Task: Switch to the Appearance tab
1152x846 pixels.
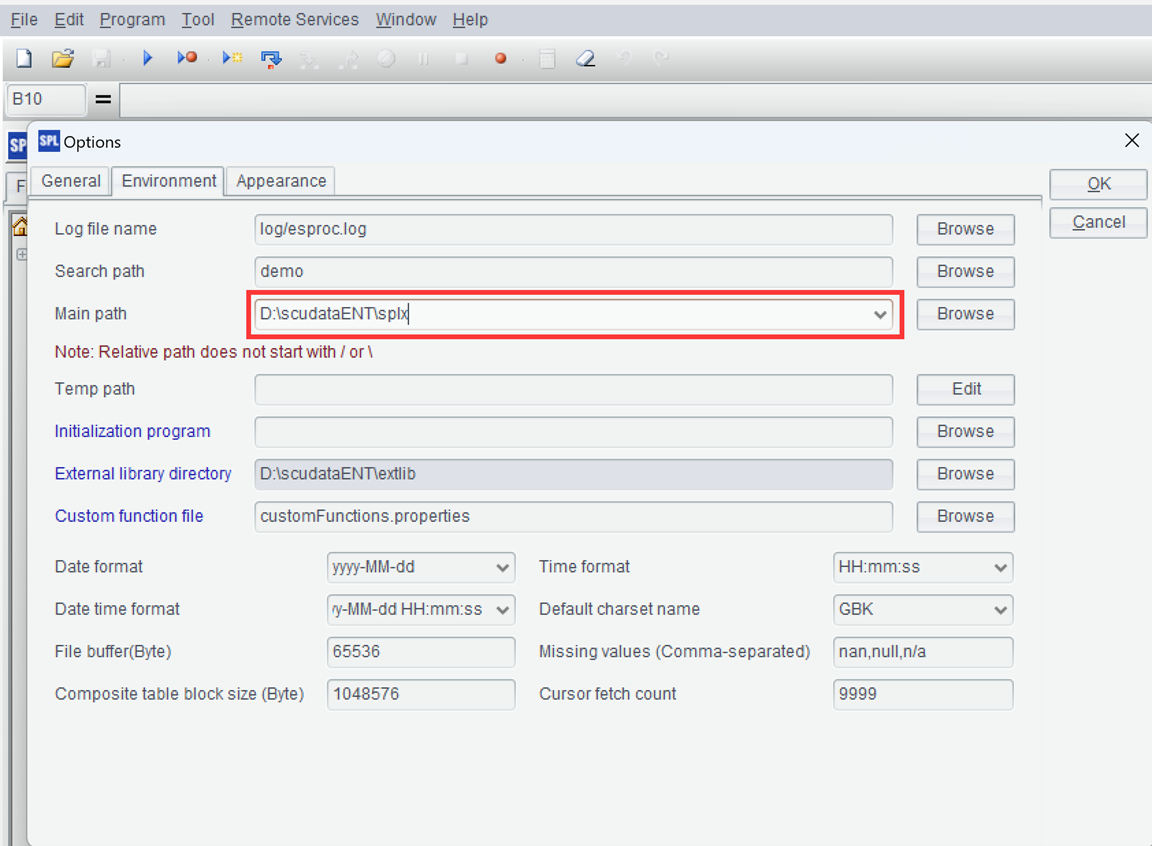Action: click(281, 181)
